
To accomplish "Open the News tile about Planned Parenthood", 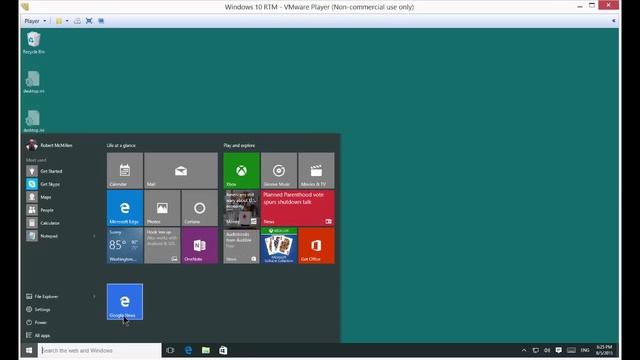I will [x=298, y=208].
